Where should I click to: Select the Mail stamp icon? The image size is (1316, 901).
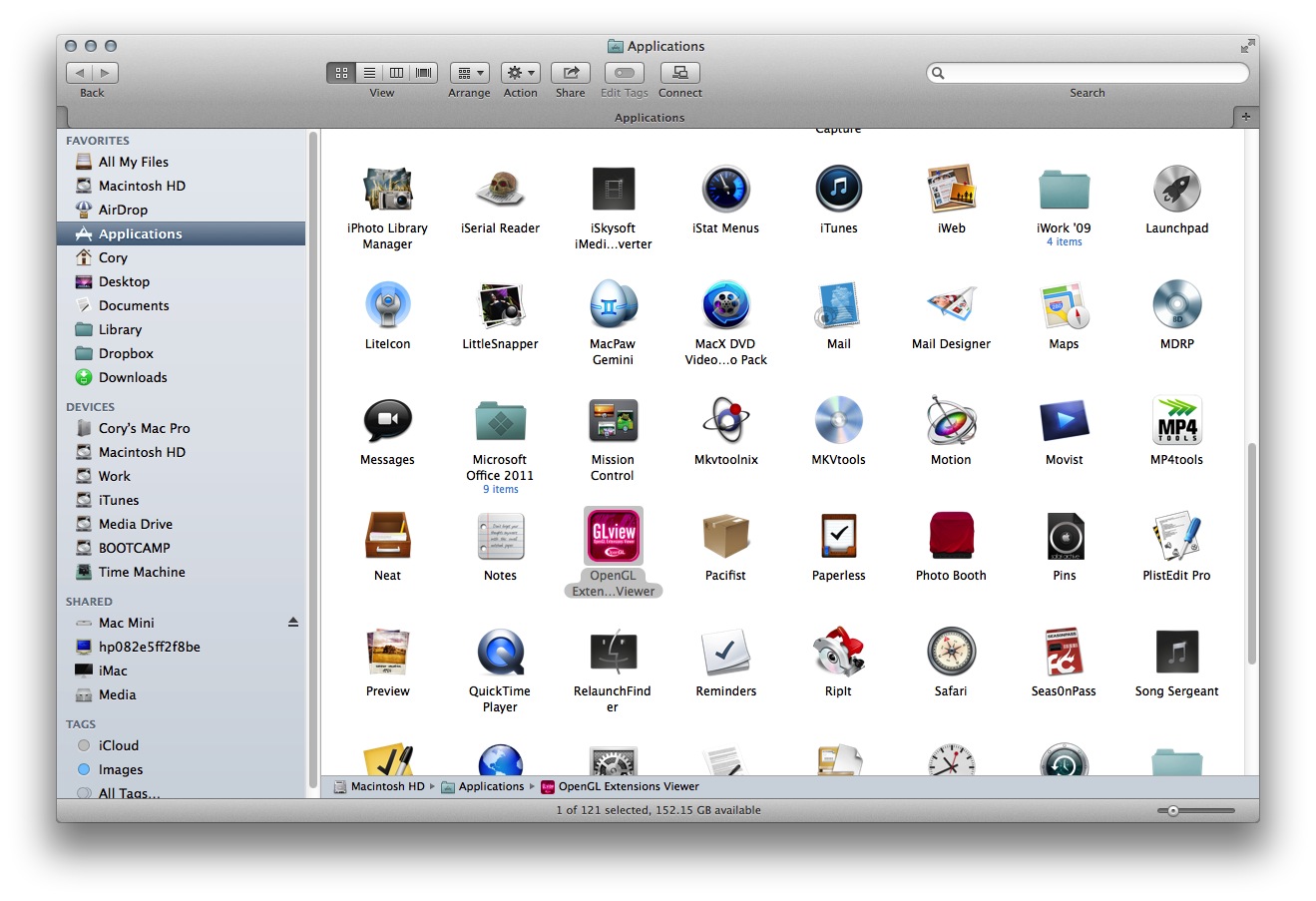(x=838, y=304)
